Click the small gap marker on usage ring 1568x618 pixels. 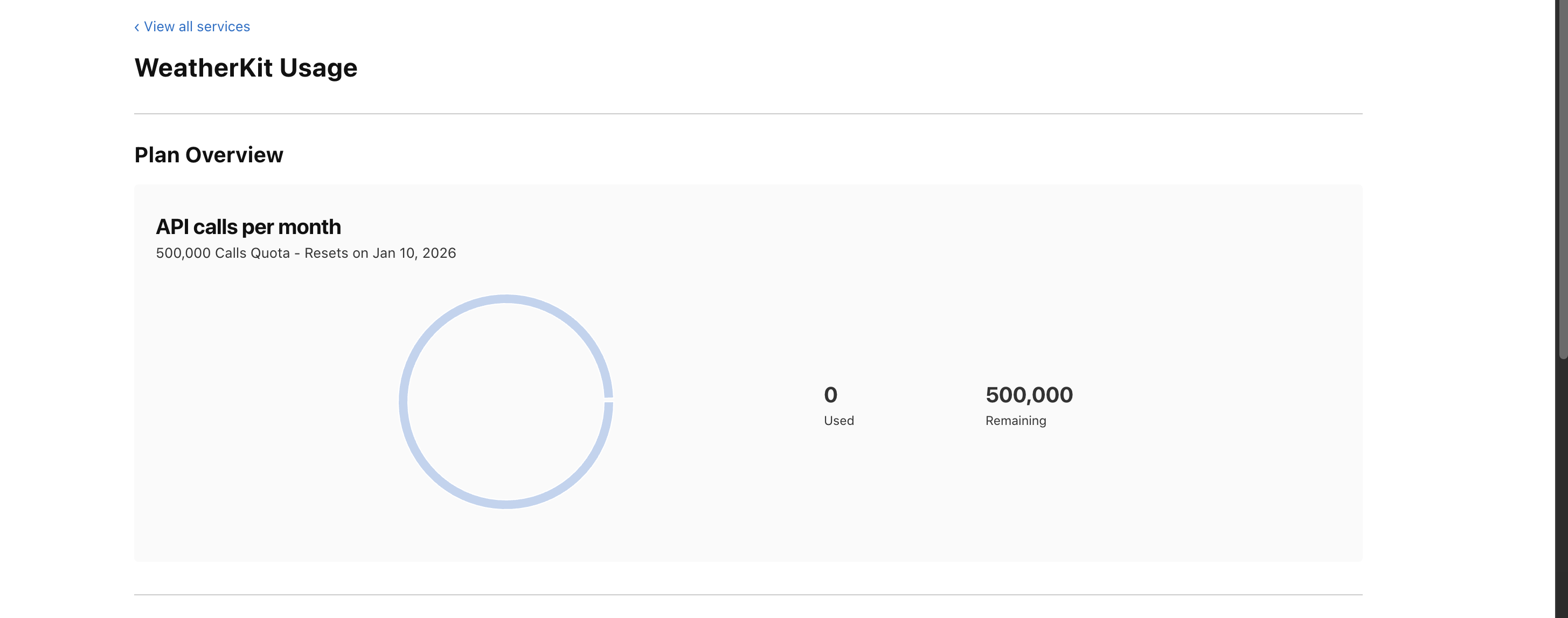[x=608, y=400]
